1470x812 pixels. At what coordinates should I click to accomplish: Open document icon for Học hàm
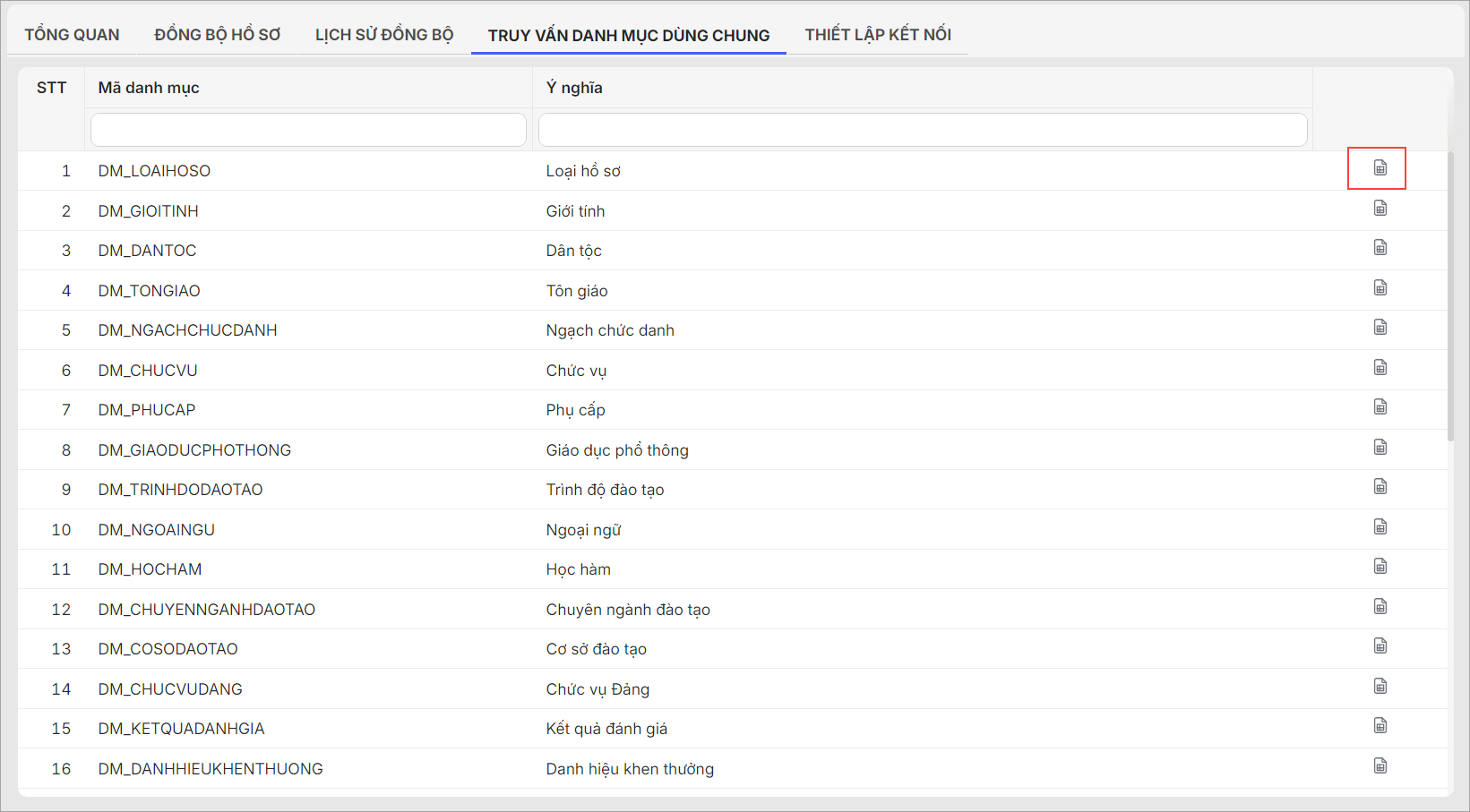tap(1380, 567)
